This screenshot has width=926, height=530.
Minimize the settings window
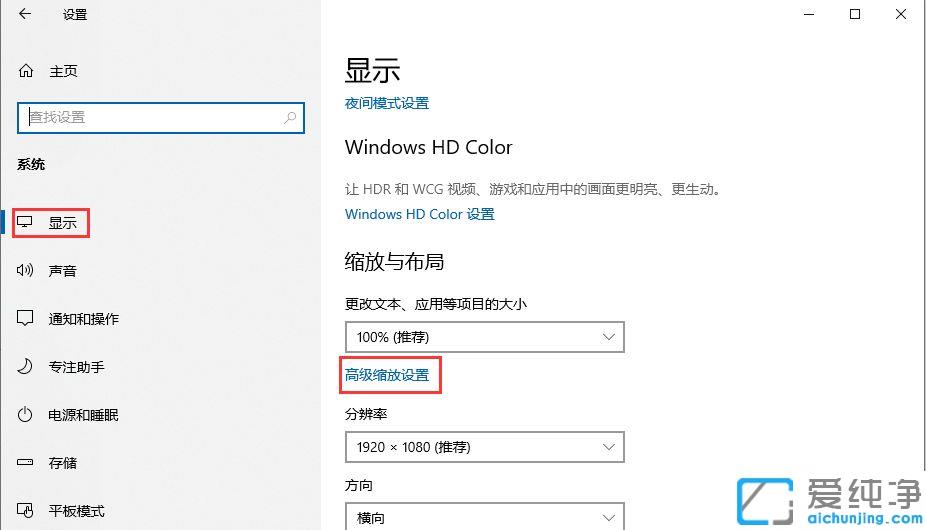[807, 14]
